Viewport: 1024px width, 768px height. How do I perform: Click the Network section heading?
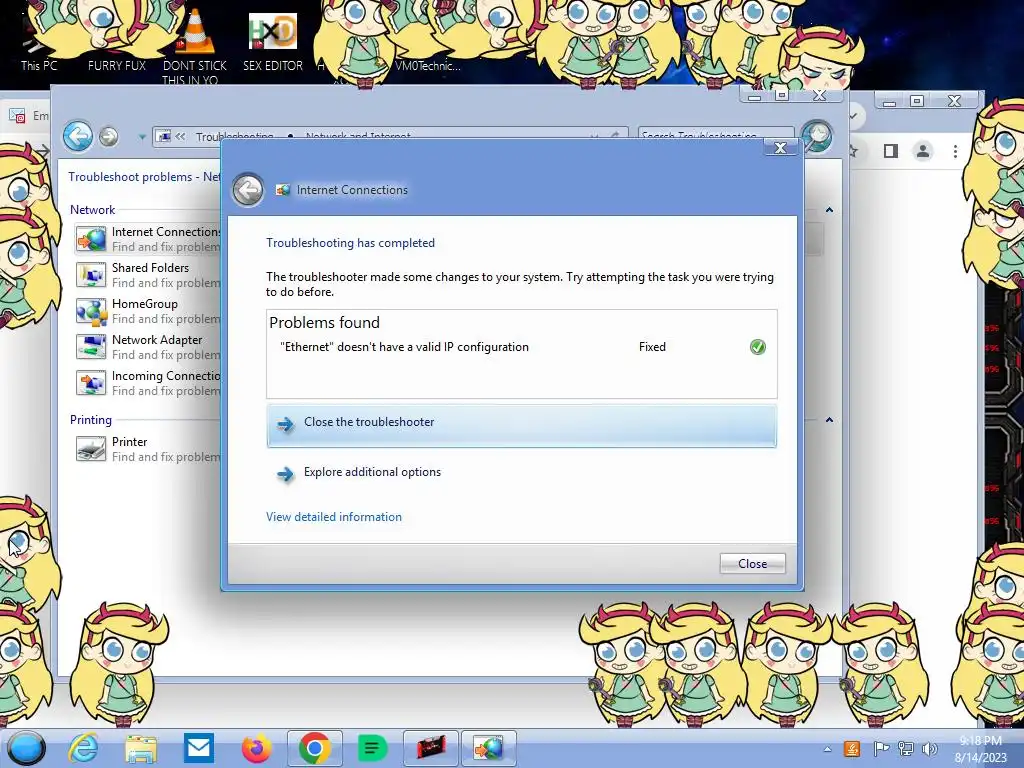tap(92, 210)
